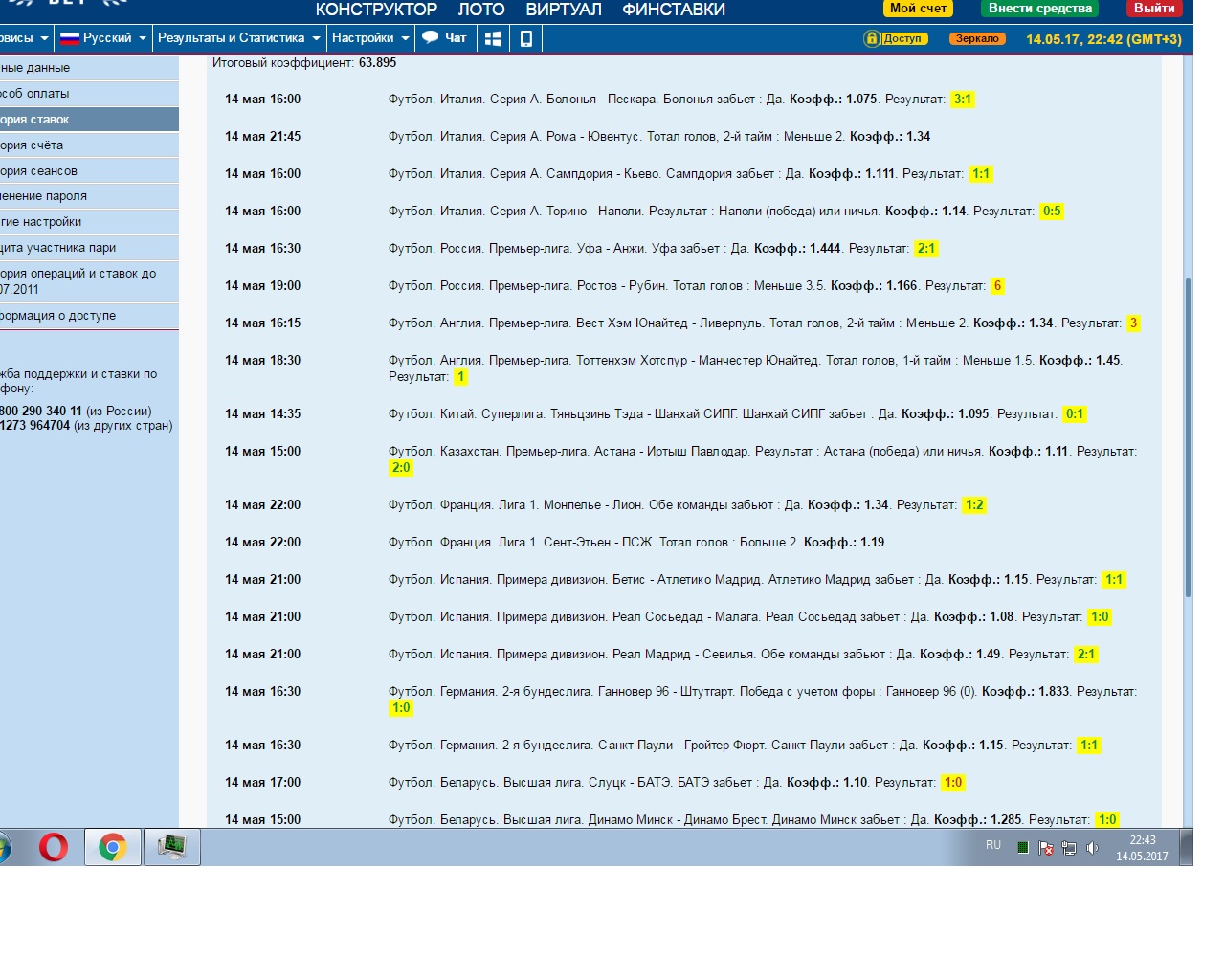Click the volume speaker tray icon
Screen dimensions: 1225x980
[x=1092, y=848]
